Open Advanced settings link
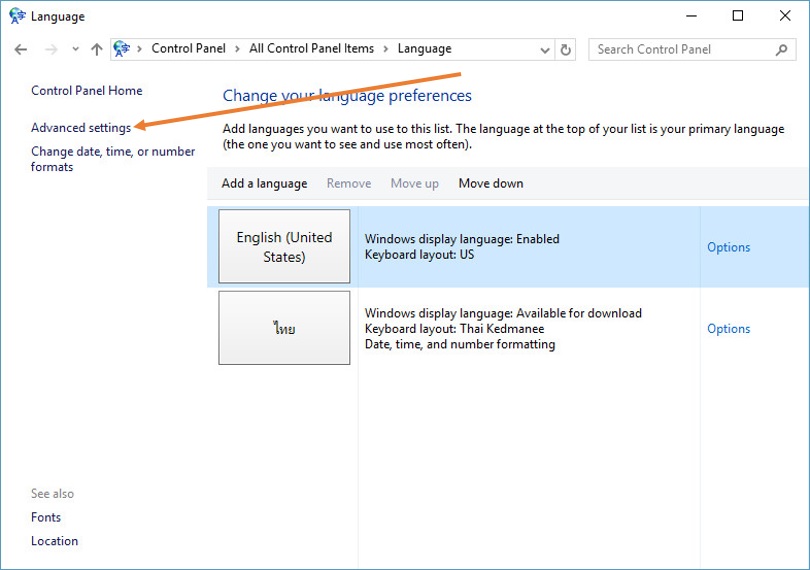810x570 pixels. 81,128
